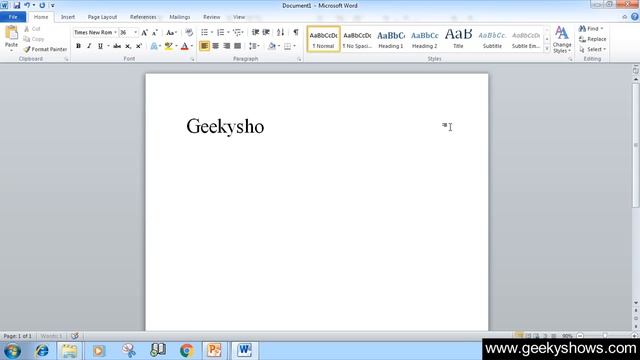Viewport: 640px width, 360px height.
Task: Open the Shading dropdown
Action: tap(274, 46)
